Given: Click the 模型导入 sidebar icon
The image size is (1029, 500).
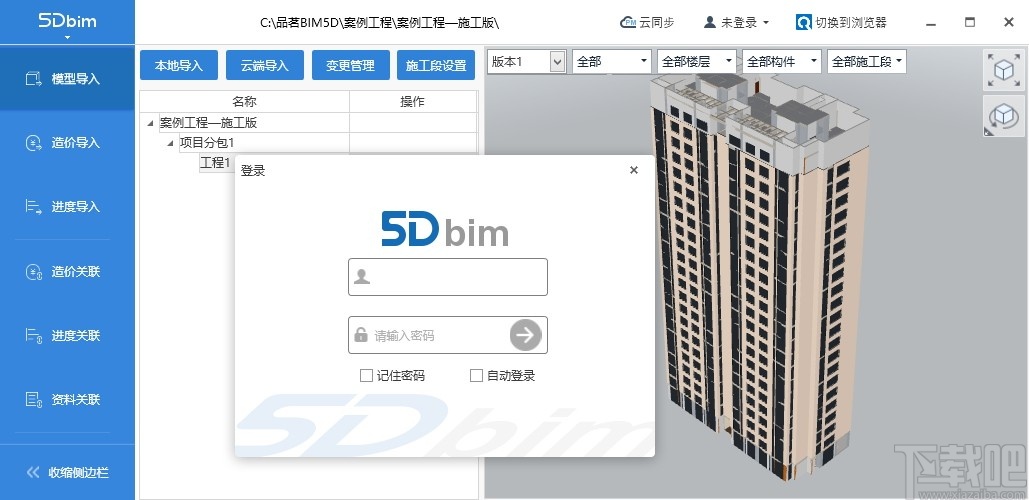Looking at the screenshot, I should point(33,79).
